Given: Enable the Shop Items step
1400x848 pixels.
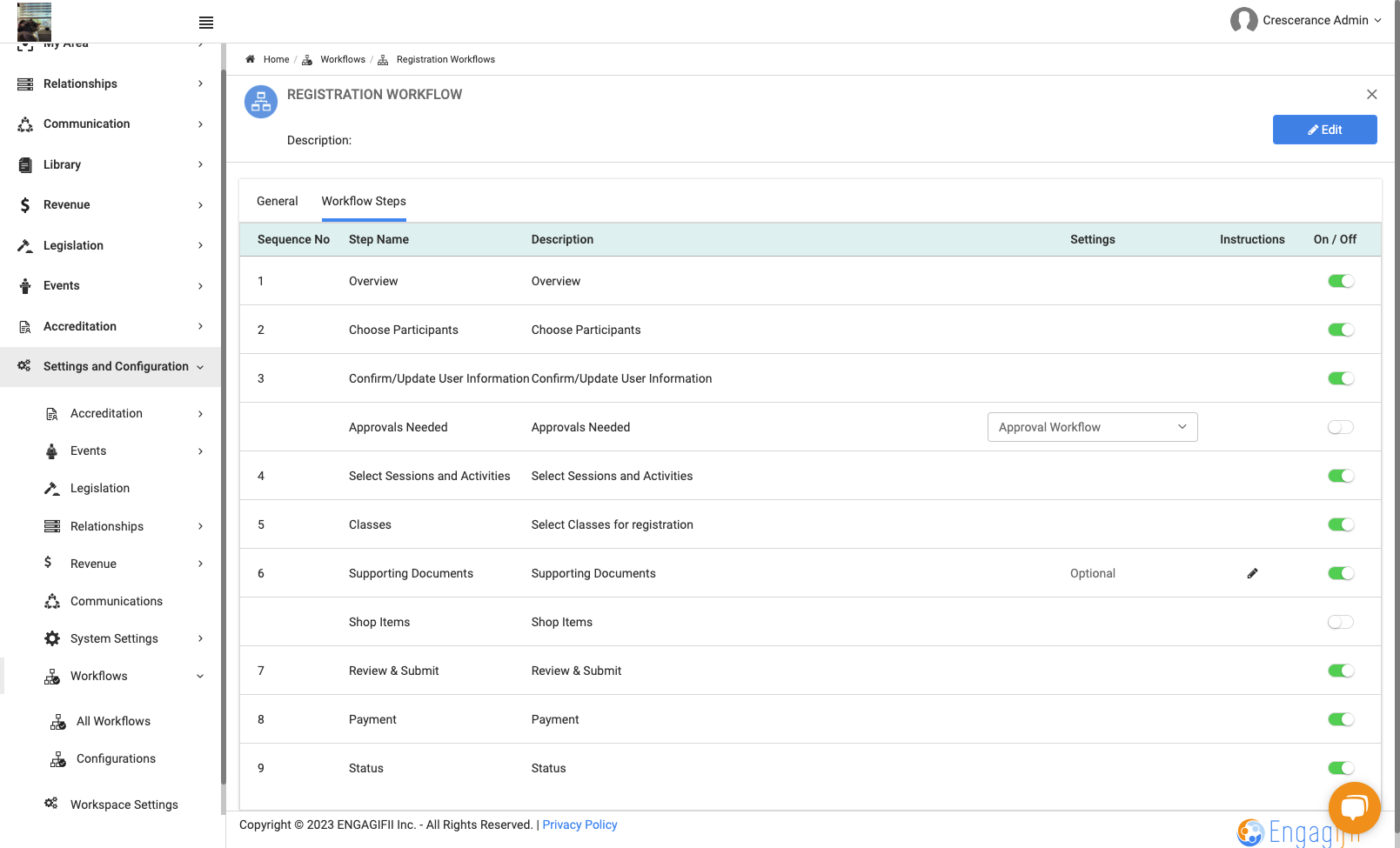Looking at the screenshot, I should point(1341,622).
